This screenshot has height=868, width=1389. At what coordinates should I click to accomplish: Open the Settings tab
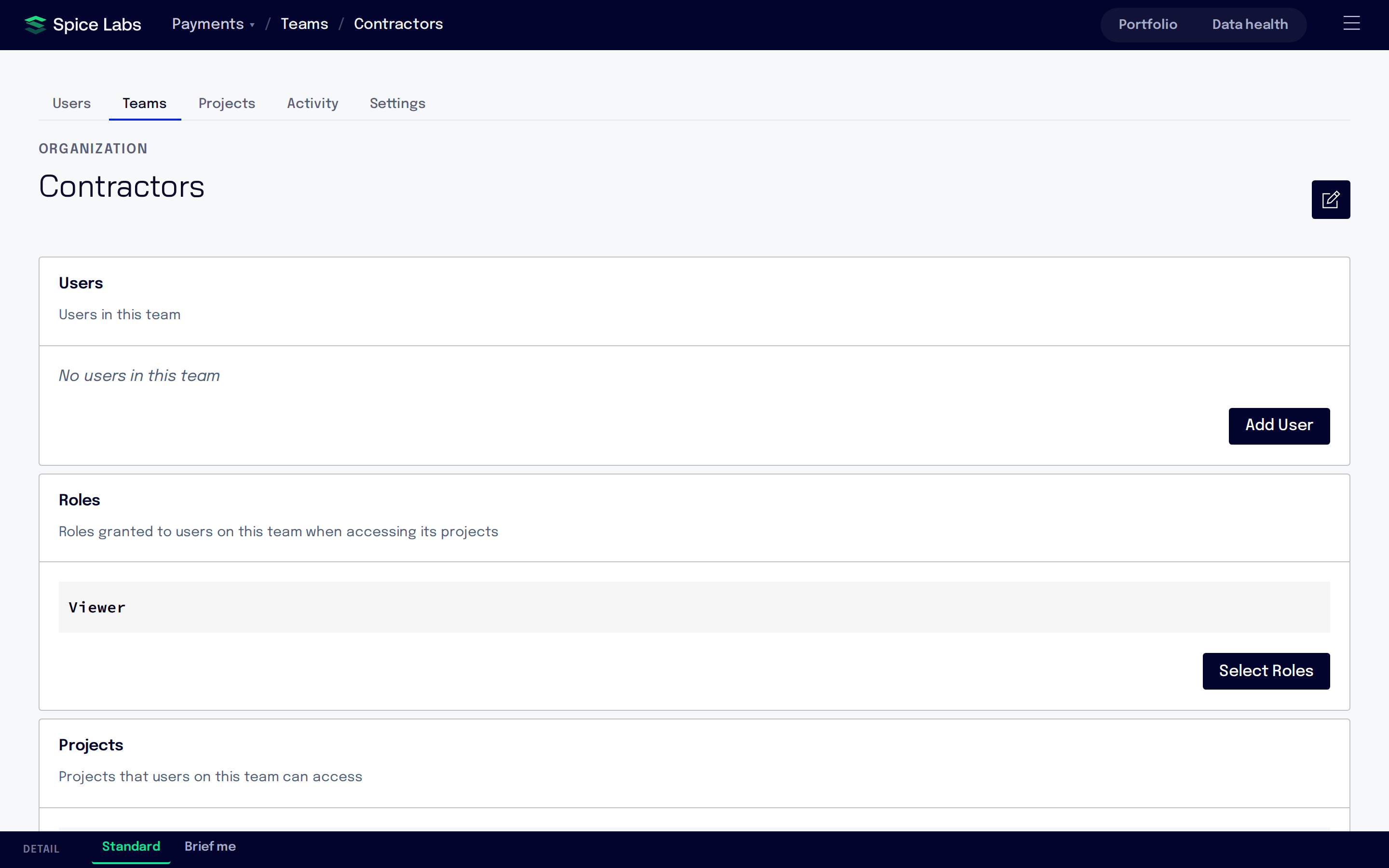click(x=397, y=103)
